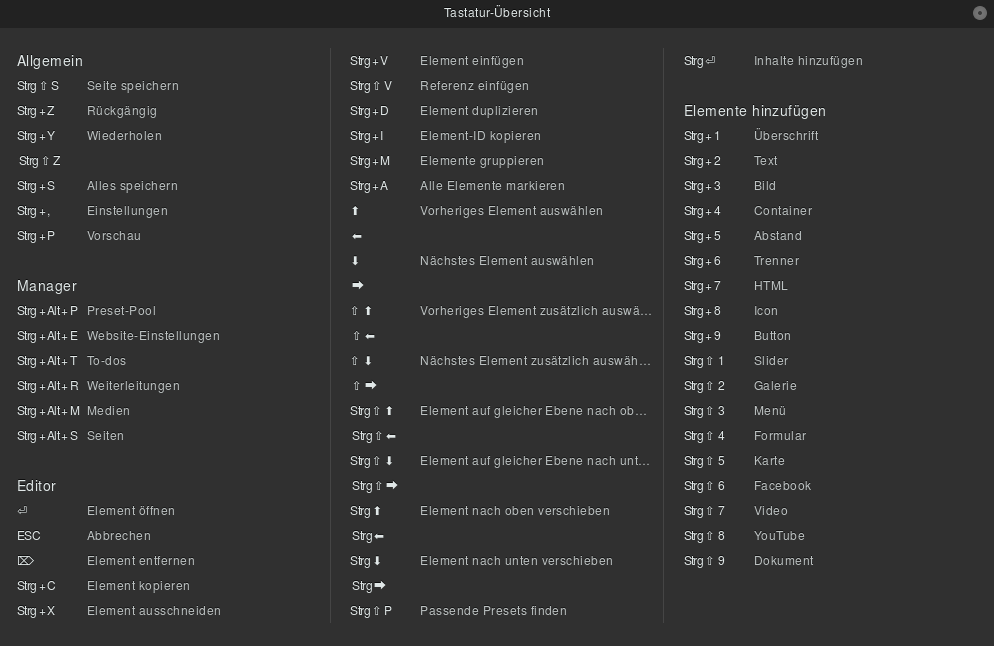The height and width of the screenshot is (646, 994).
Task: Click 'Inhalte hinzufügen' label
Action: click(808, 61)
